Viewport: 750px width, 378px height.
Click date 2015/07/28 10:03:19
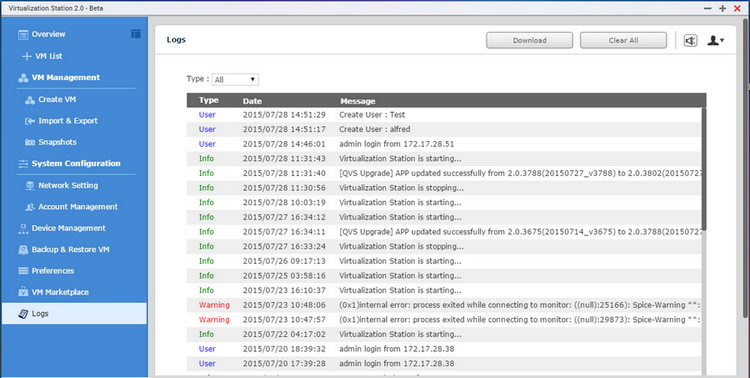284,202
